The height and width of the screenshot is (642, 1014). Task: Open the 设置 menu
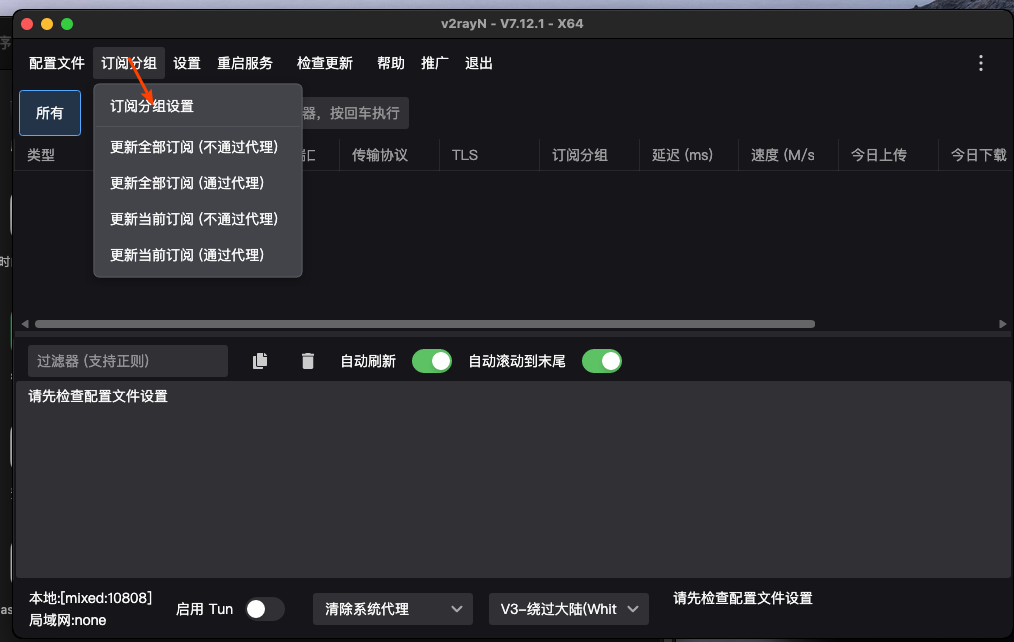click(187, 63)
